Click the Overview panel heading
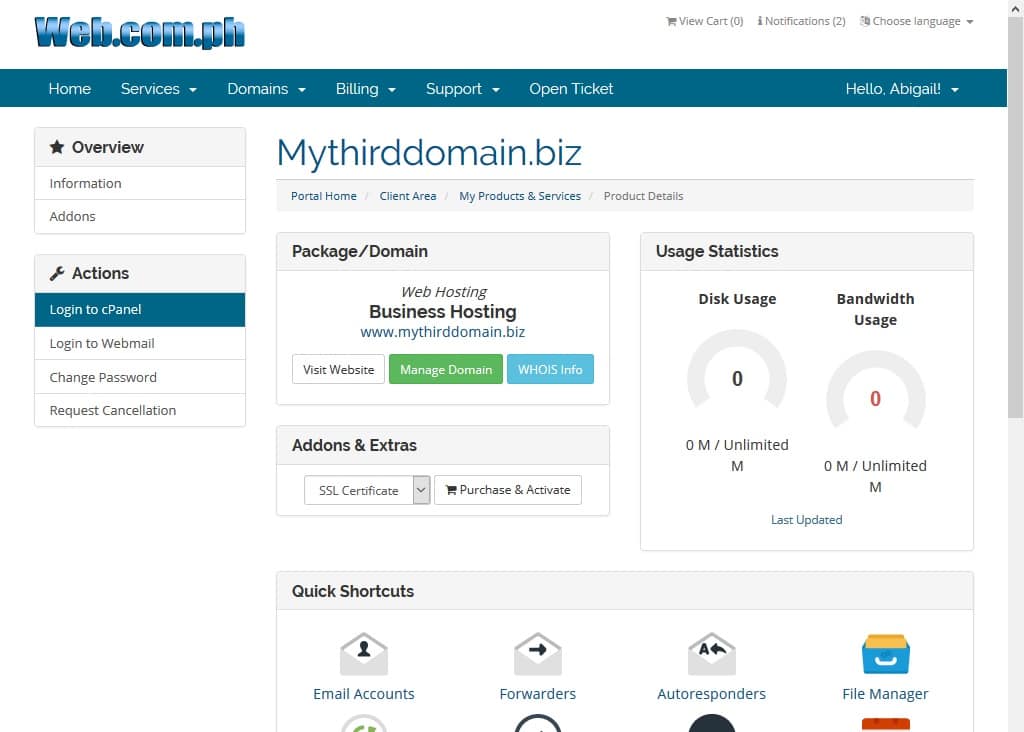The width and height of the screenshot is (1024, 732). (x=140, y=148)
